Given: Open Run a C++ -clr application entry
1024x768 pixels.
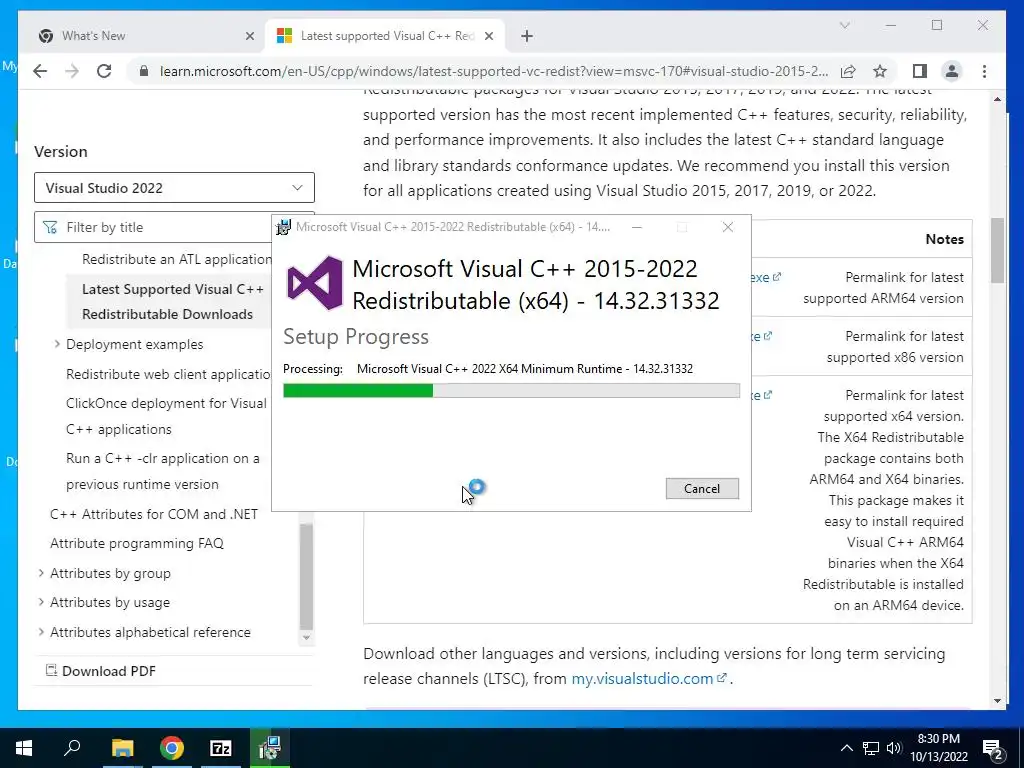Looking at the screenshot, I should (163, 471).
